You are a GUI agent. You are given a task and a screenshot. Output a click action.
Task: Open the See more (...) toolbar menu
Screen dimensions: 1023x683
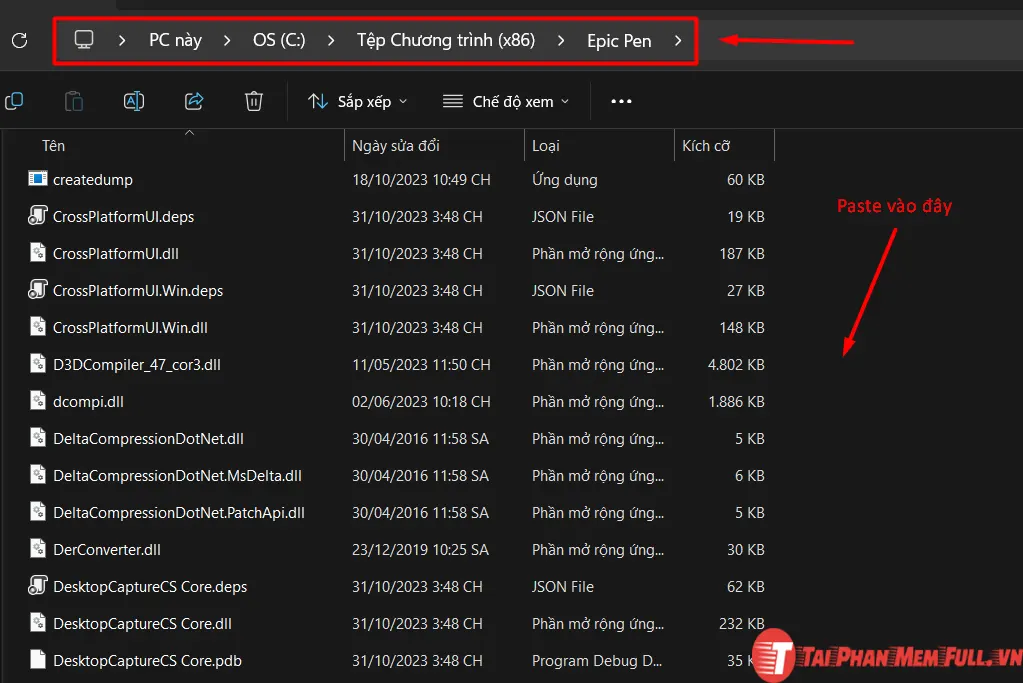click(x=621, y=101)
